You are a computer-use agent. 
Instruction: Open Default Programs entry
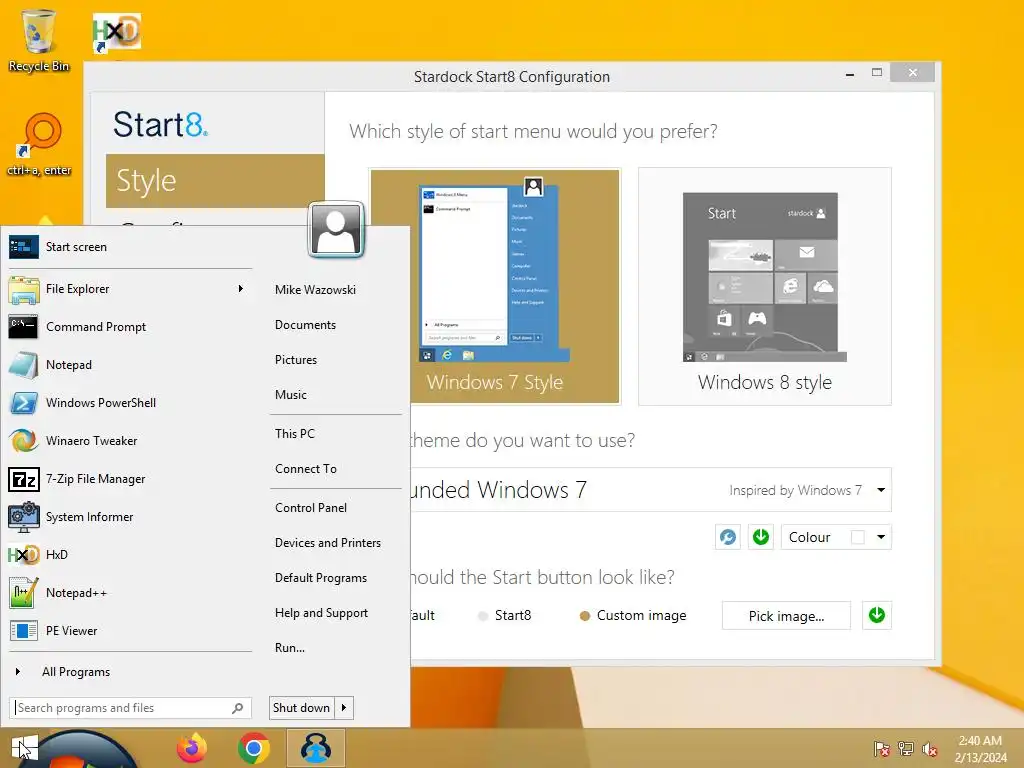pos(321,578)
